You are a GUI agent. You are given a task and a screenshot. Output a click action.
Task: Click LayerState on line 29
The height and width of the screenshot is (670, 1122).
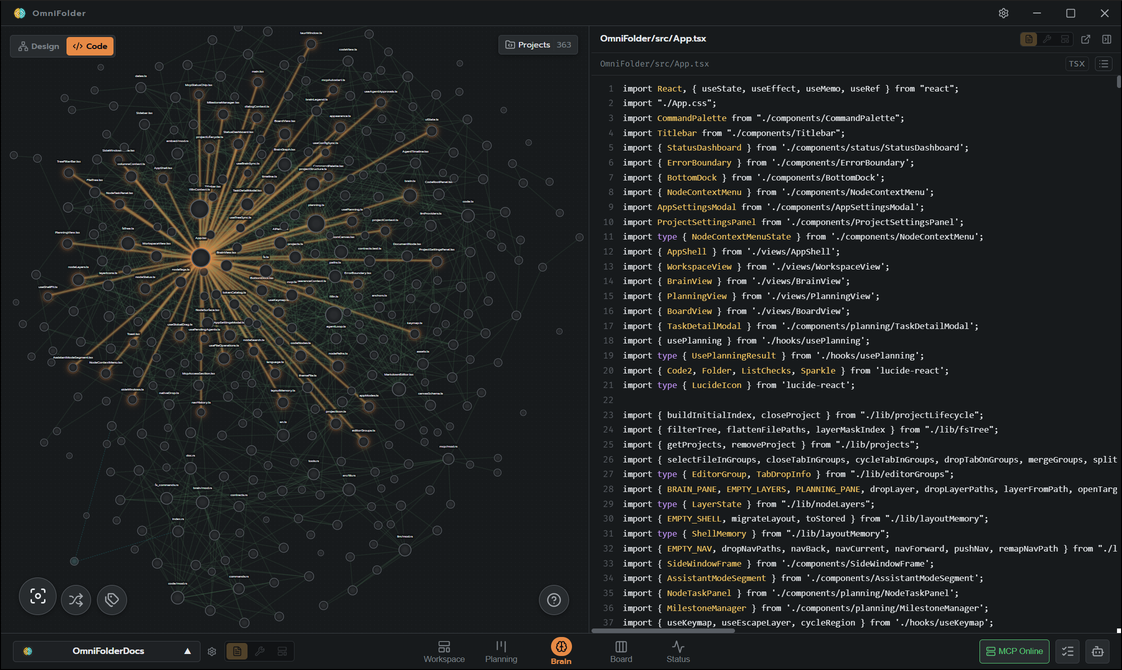tap(716, 504)
